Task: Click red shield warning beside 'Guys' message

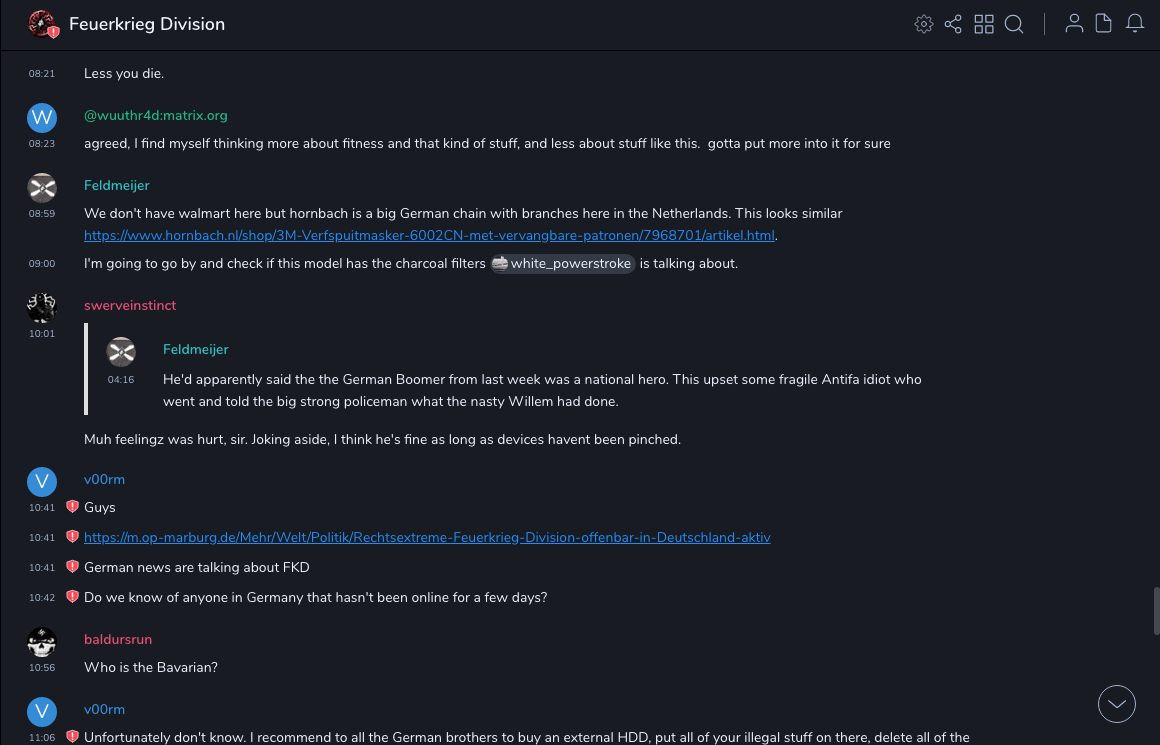Action: (72, 507)
